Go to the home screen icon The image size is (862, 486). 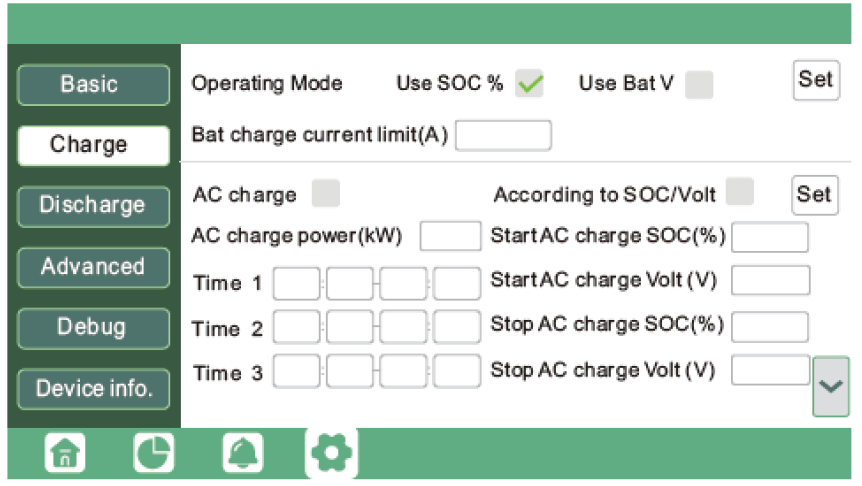tap(65, 455)
